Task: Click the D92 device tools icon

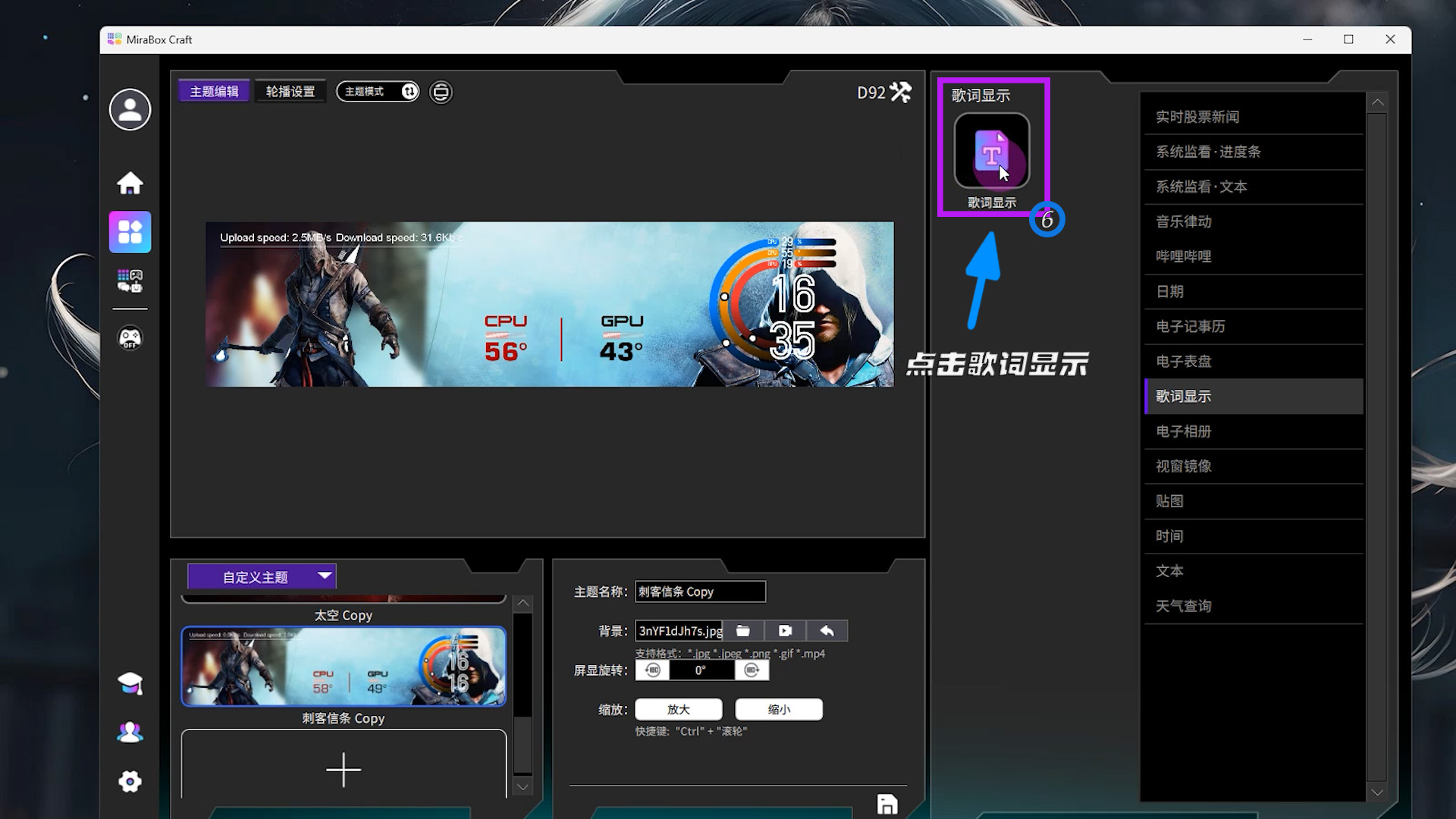Action: (900, 93)
